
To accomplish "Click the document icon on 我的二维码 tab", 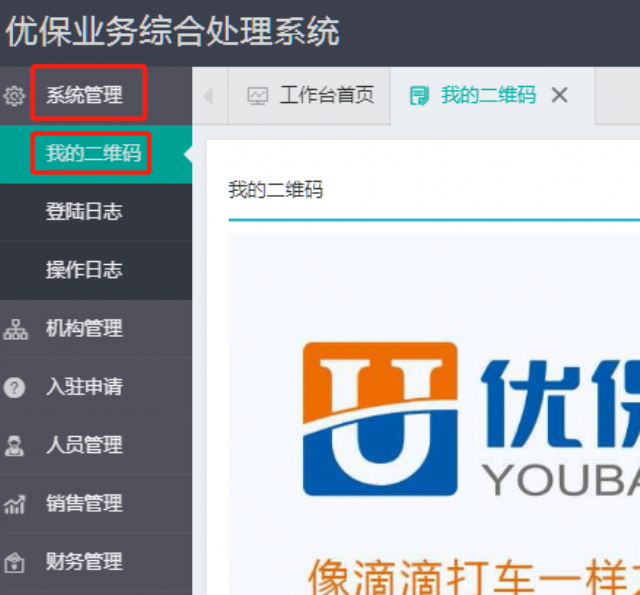I will tap(420, 96).
